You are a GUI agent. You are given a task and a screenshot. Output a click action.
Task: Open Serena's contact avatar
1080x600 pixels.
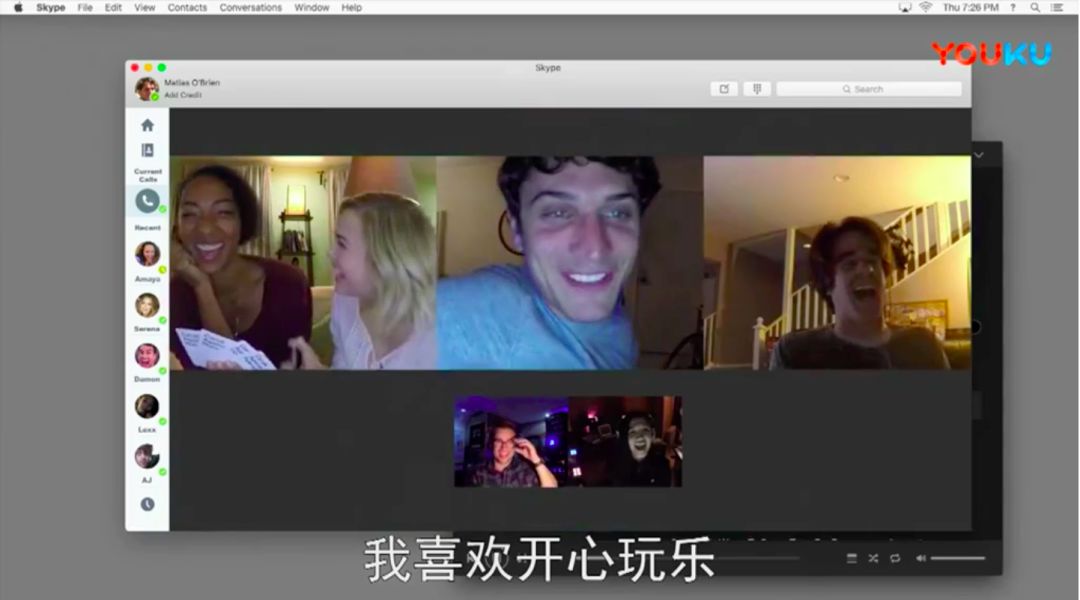tap(147, 305)
